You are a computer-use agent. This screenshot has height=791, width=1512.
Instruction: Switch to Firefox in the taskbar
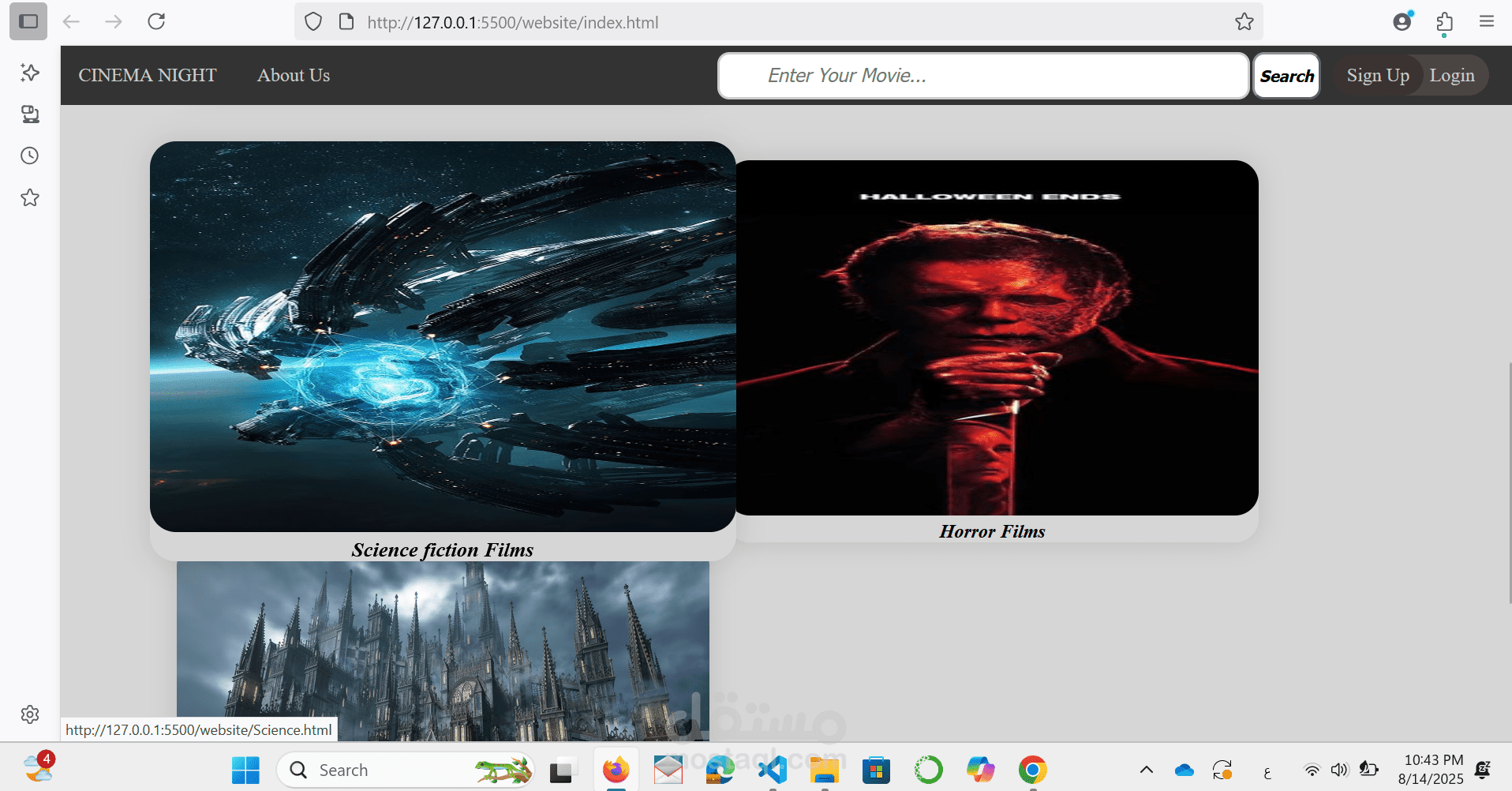616,770
